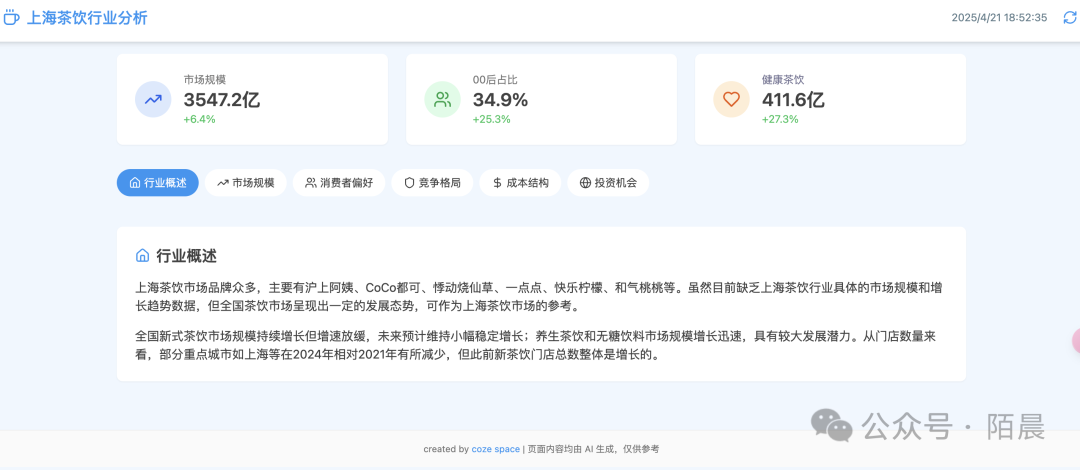Image resolution: width=1080 pixels, height=470 pixels.
Task: Click the teacup logo icon in header
Action: coord(12,17)
